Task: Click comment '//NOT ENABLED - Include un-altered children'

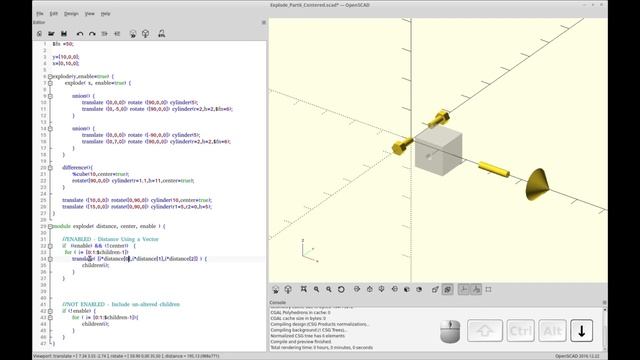Action: [121, 304]
